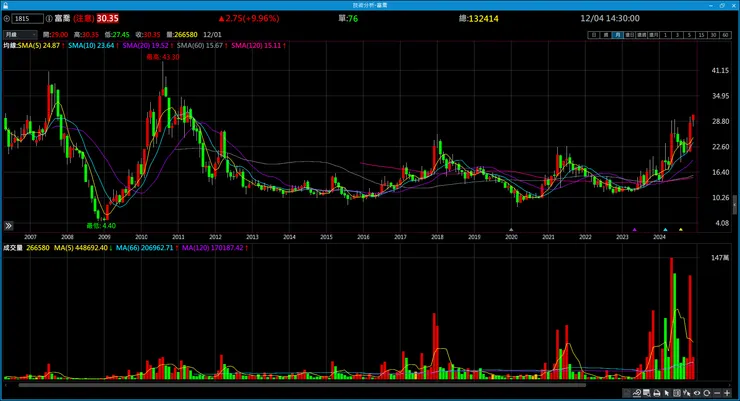Viewport: 740px width, 401px height.
Task: Switch to 30 minute interval
Action: coord(714,35)
